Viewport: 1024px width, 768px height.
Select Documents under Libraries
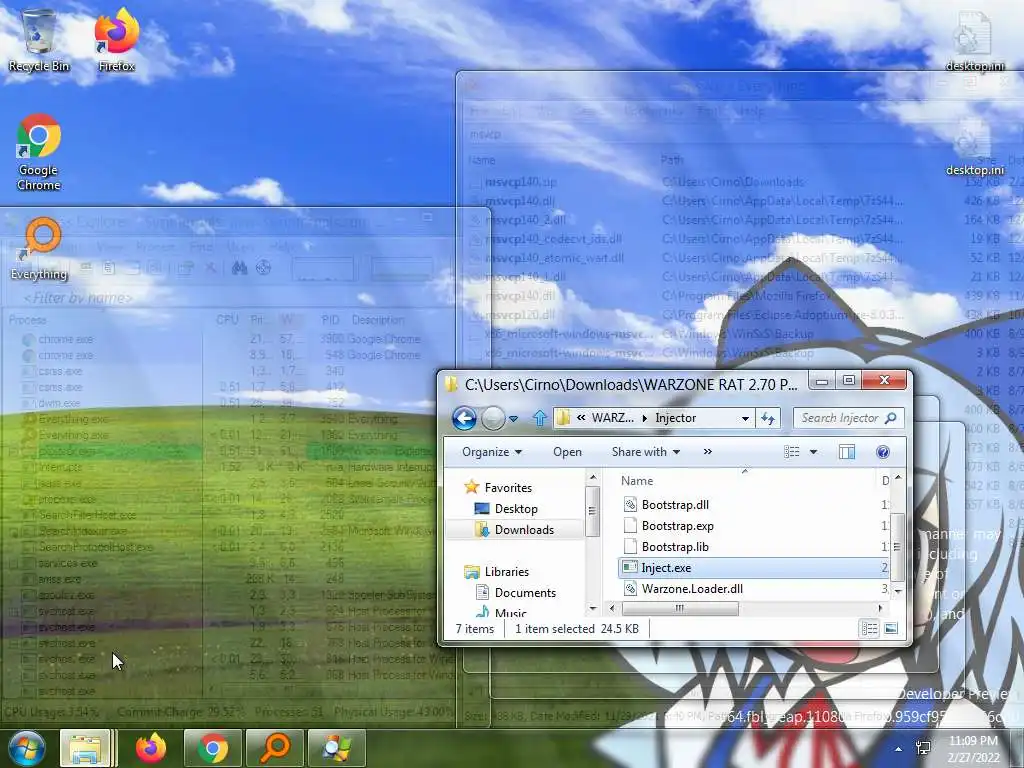[524, 592]
